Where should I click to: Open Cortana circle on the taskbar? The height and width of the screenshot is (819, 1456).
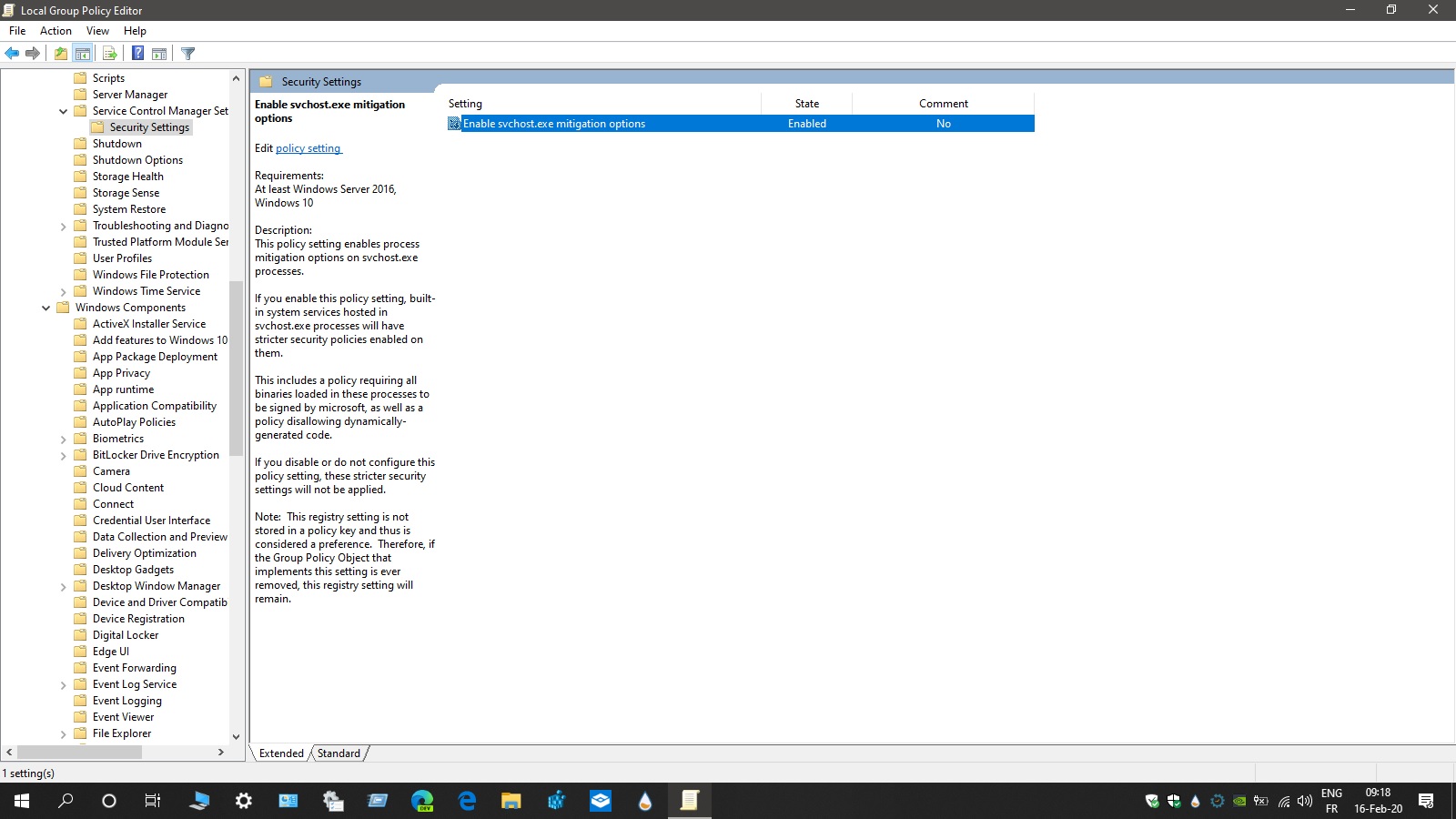[109, 801]
